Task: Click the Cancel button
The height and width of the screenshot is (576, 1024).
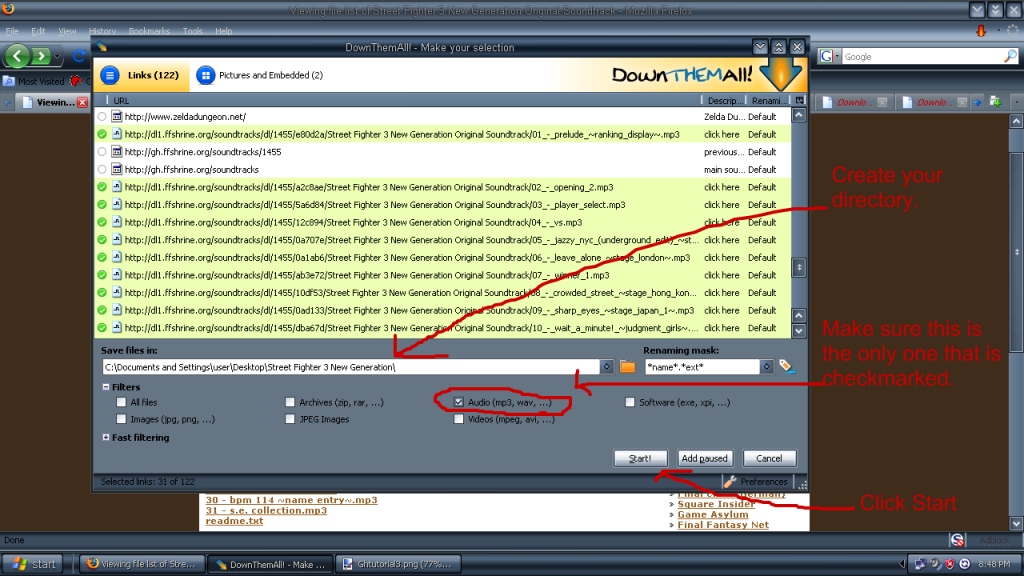Action: 769,458
